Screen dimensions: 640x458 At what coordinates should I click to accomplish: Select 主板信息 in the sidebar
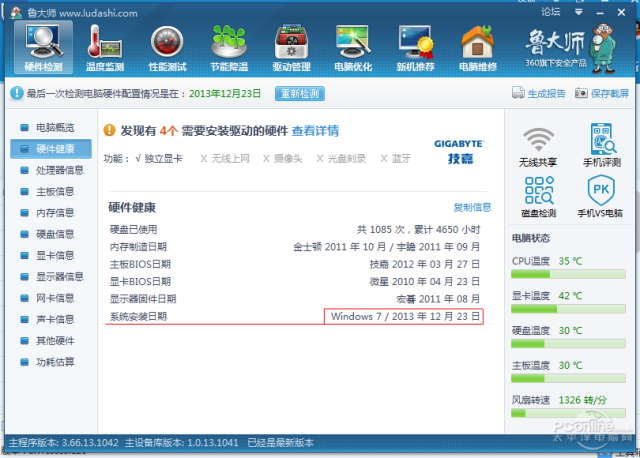tap(51, 191)
